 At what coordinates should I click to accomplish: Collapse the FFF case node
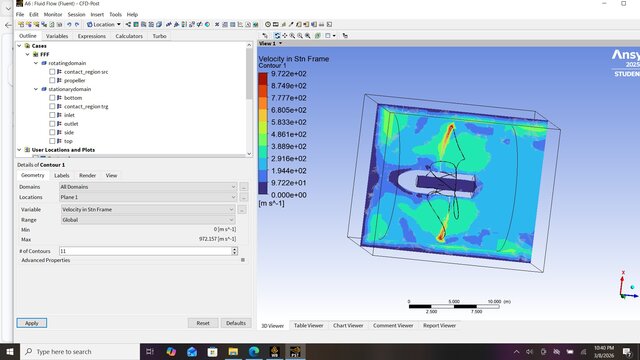[27, 54]
